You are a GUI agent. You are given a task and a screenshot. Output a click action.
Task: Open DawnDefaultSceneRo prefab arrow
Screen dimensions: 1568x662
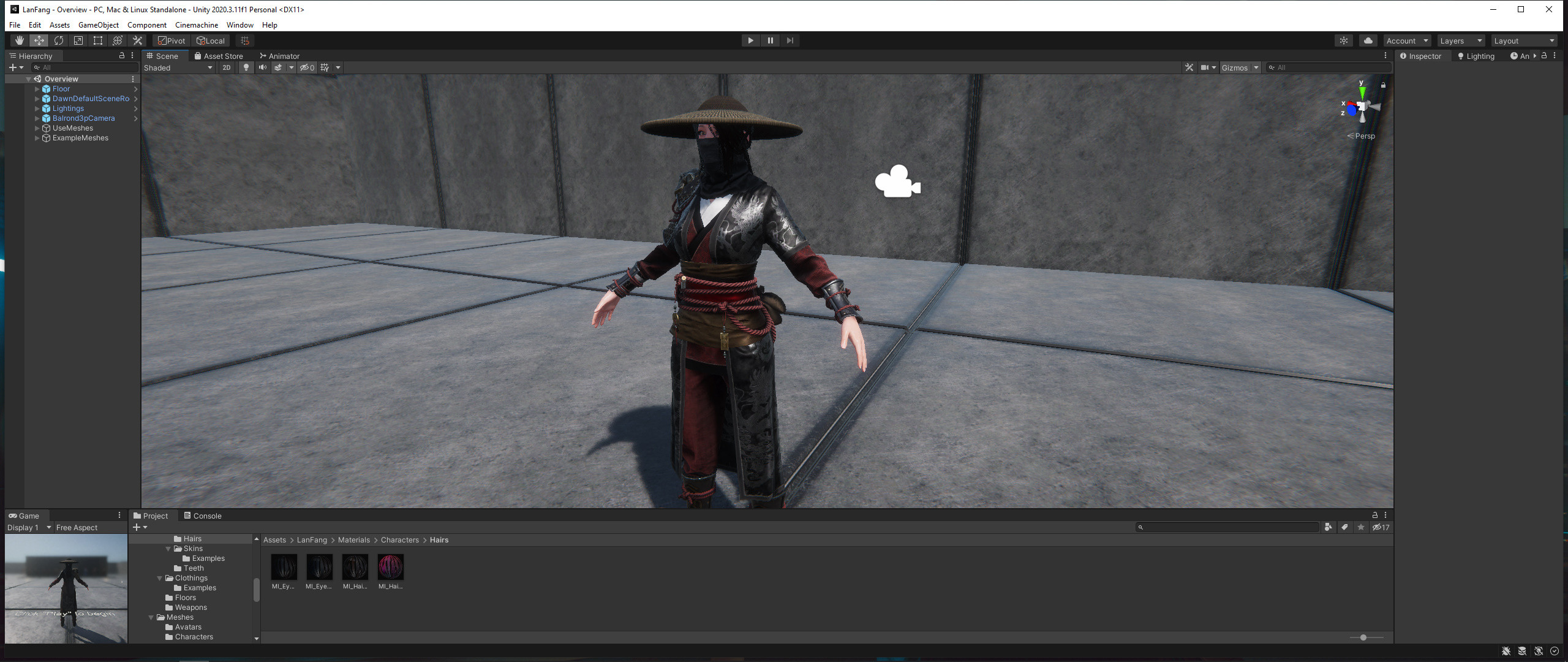pyautogui.click(x=135, y=99)
